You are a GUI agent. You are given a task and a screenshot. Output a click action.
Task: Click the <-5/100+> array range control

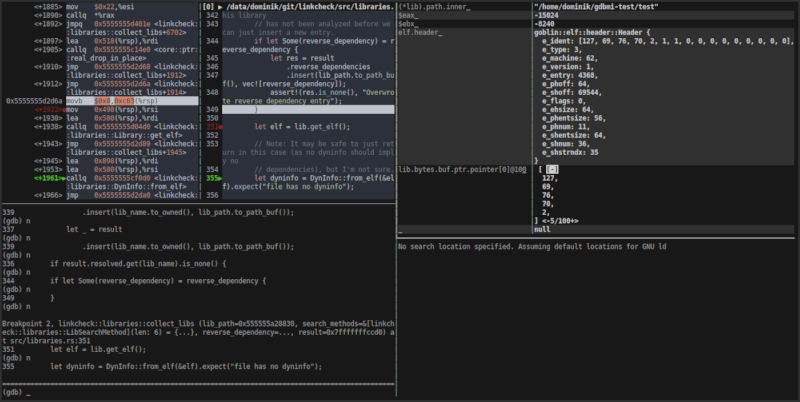coord(560,221)
